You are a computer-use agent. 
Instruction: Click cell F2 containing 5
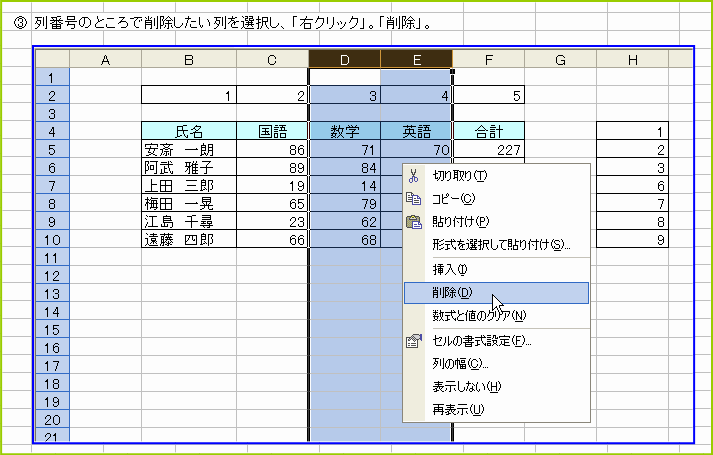pyautogui.click(x=489, y=95)
